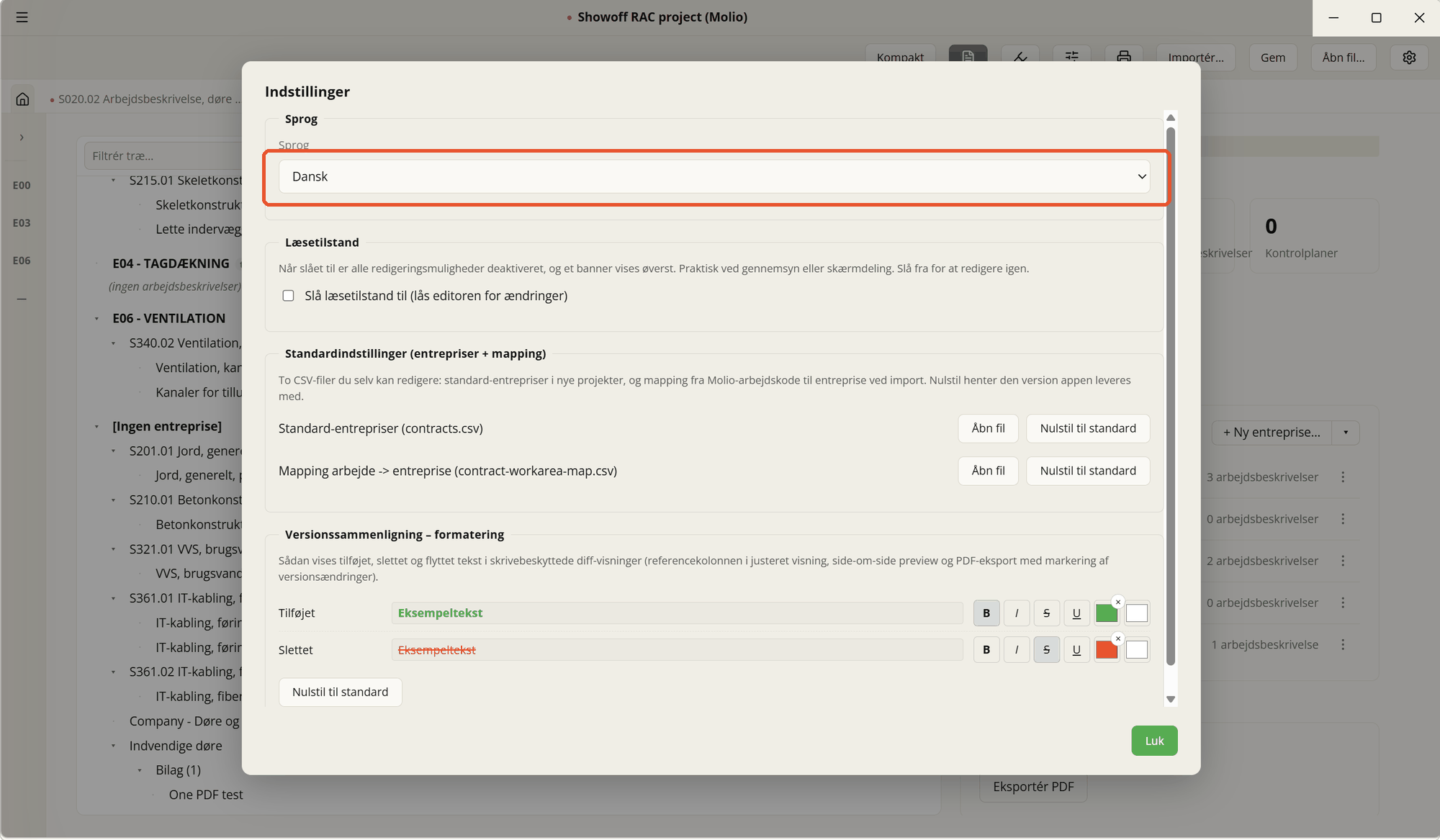This screenshot has width=1440, height=840.
Task: Expand the left sidebar with the chevron
Action: pos(22,137)
